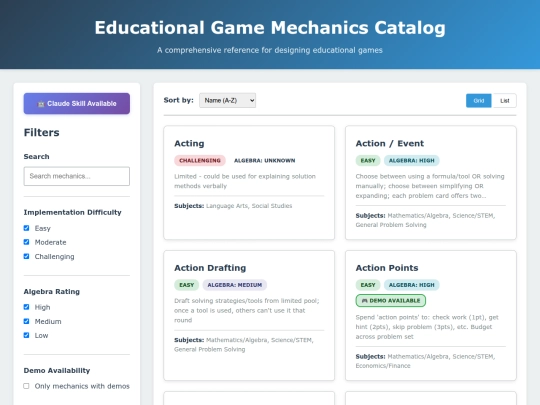Open the Action Drafting card title

(210, 268)
